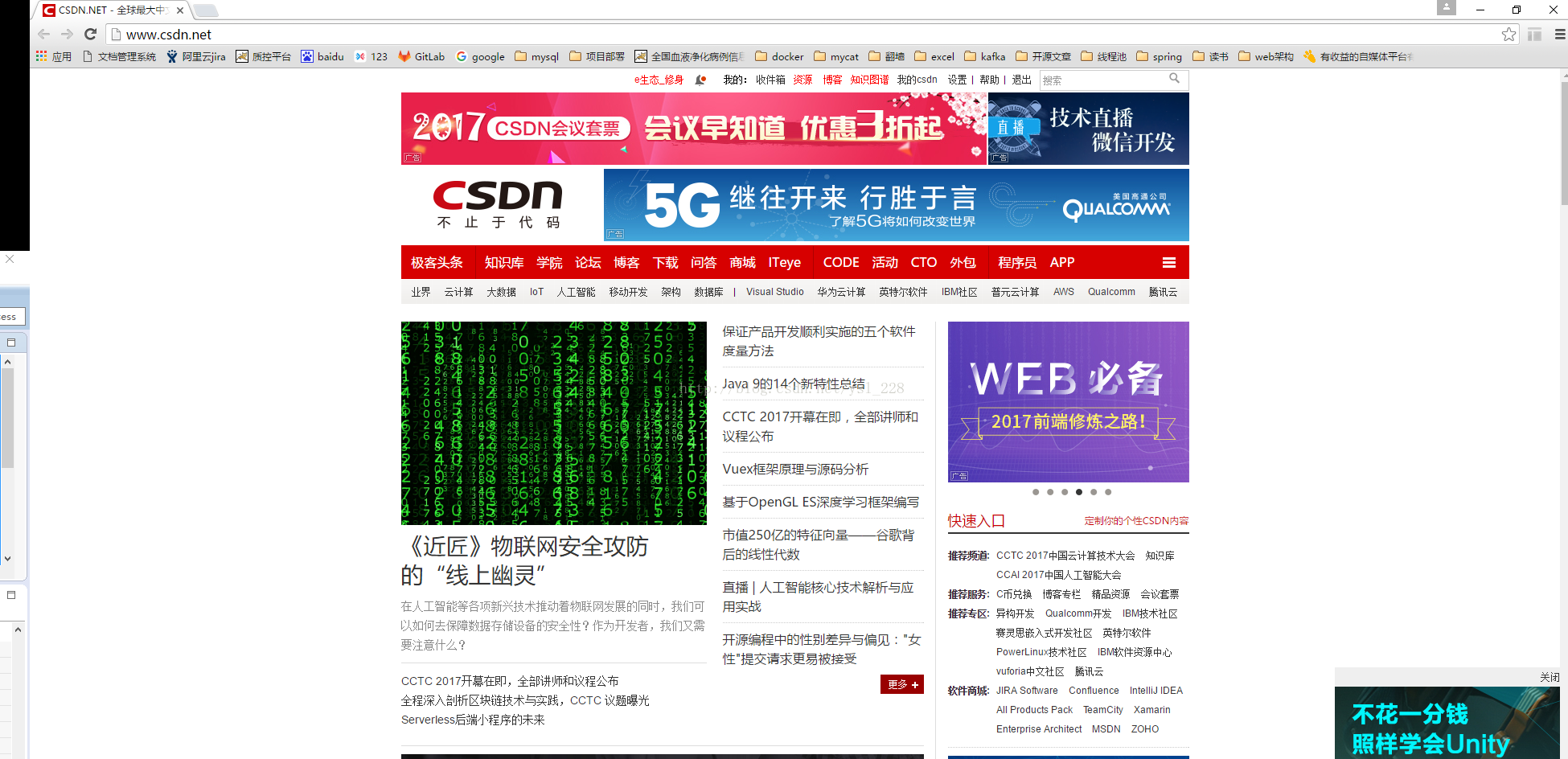Select 云计算 in the sub-navigation
This screenshot has width=1568, height=759.
pyautogui.click(x=458, y=292)
